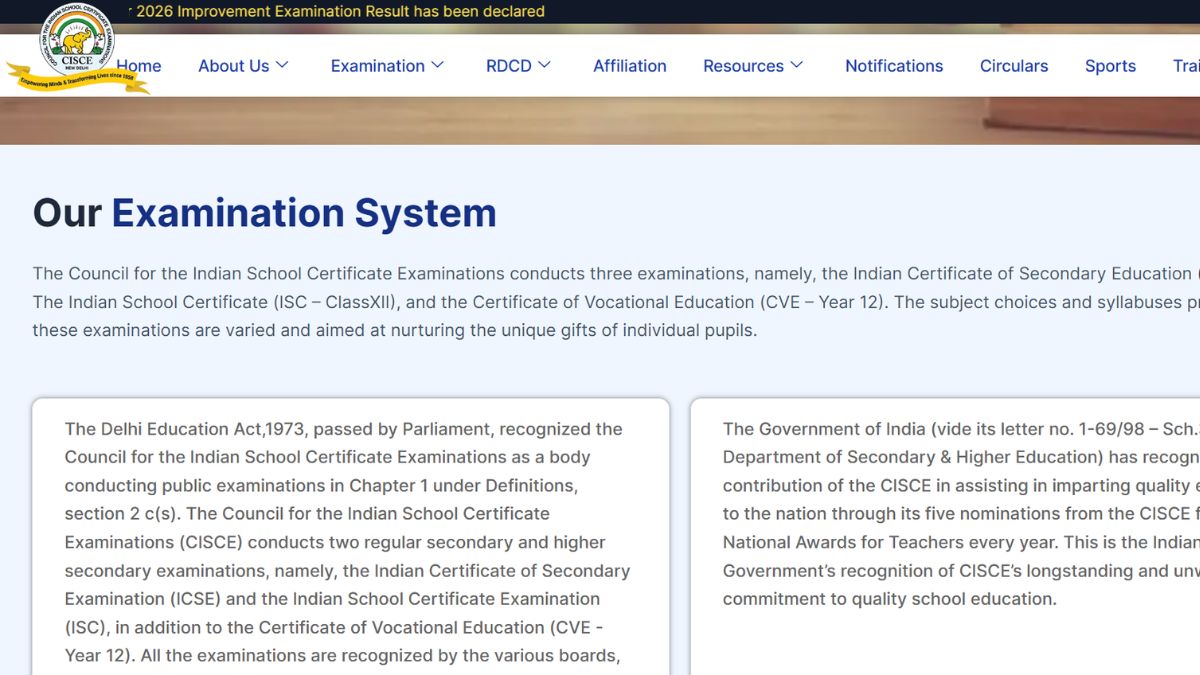This screenshot has width=1200, height=675.
Task: Go to the Notifications page
Action: (894, 66)
